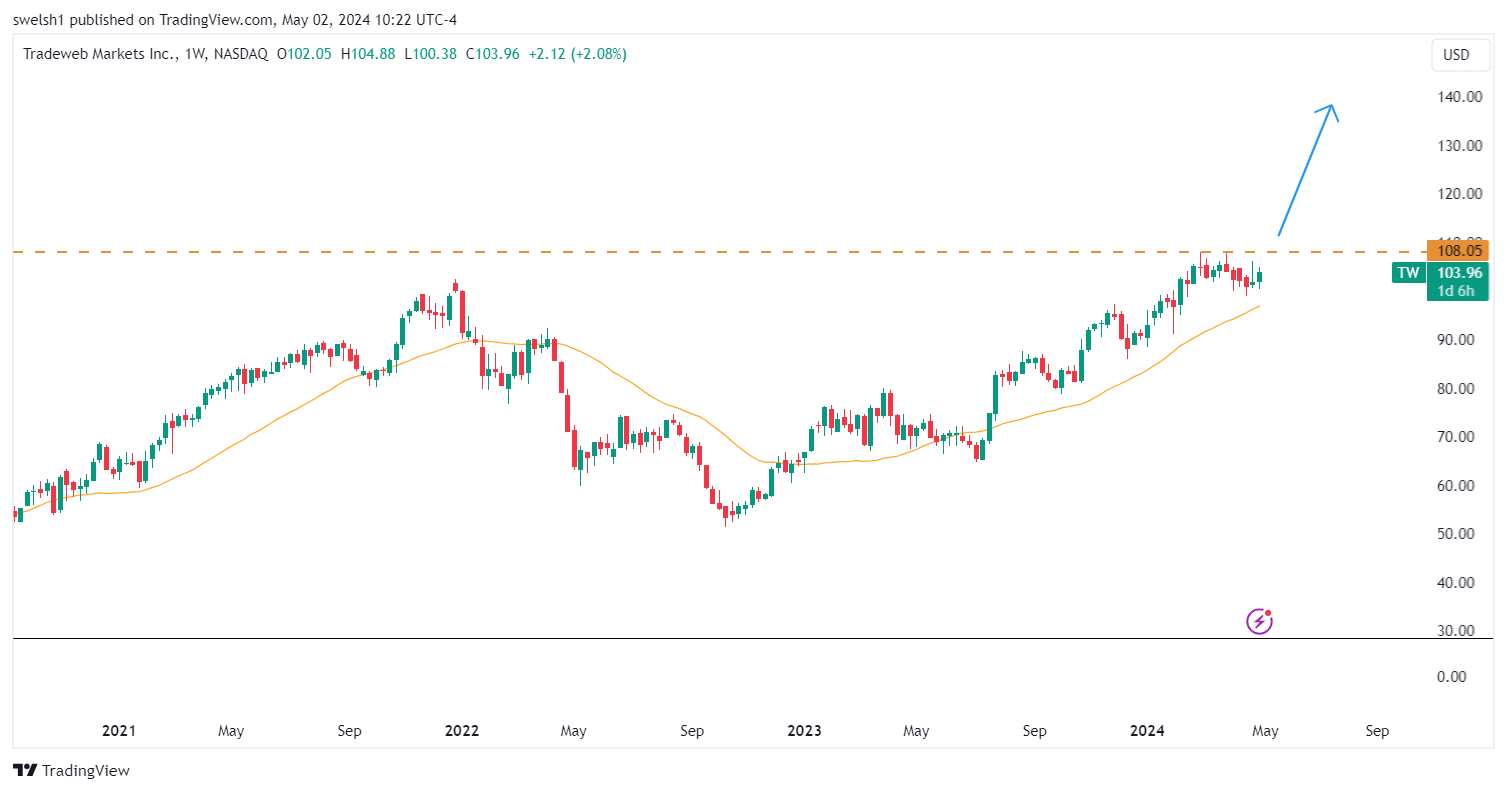1507x792 pixels.
Task: Click the published-by header text at top
Action: [x=235, y=19]
